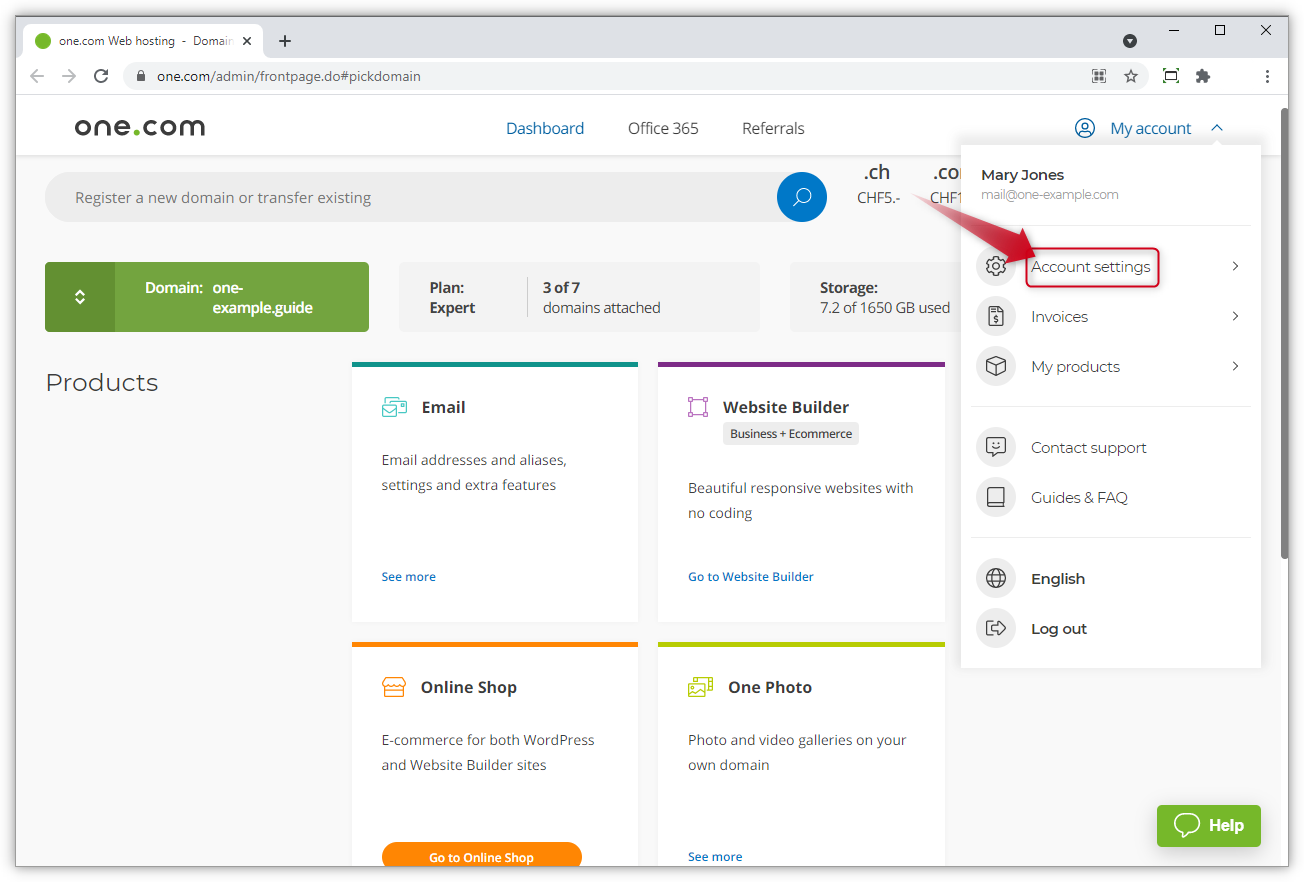Click the Account settings gear icon

coord(995,266)
